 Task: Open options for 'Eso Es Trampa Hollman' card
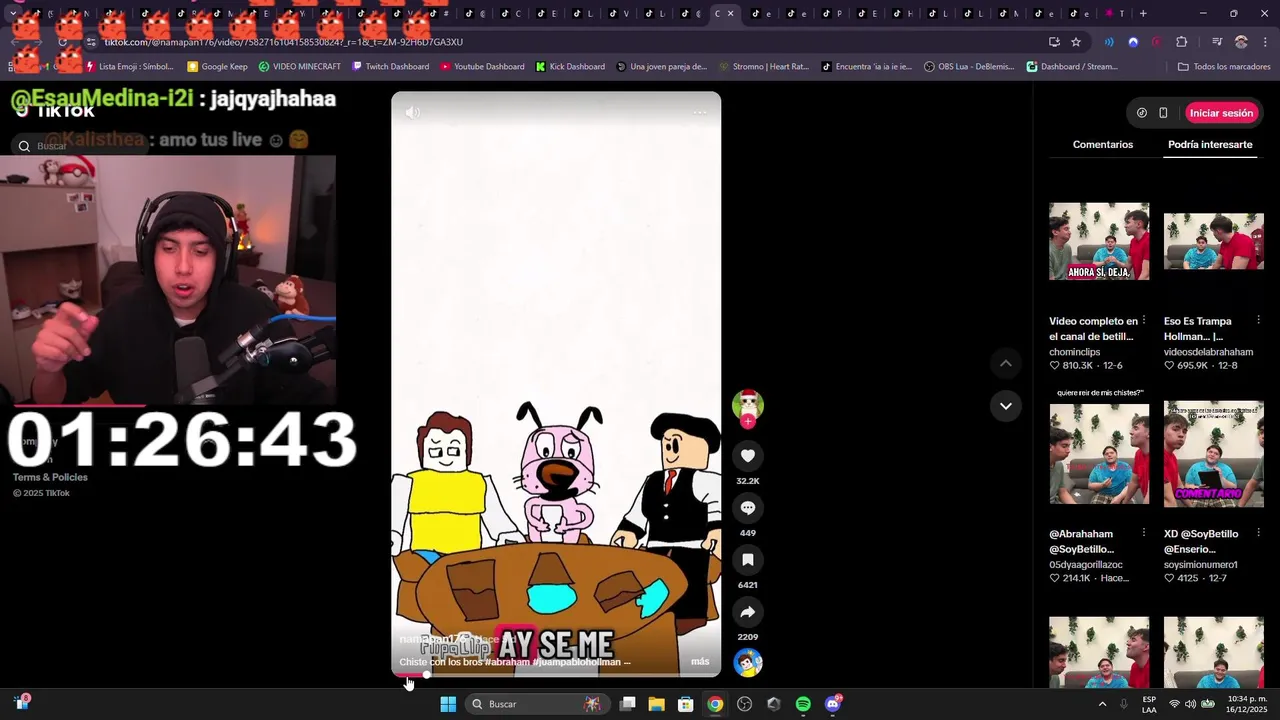pyautogui.click(x=1258, y=321)
